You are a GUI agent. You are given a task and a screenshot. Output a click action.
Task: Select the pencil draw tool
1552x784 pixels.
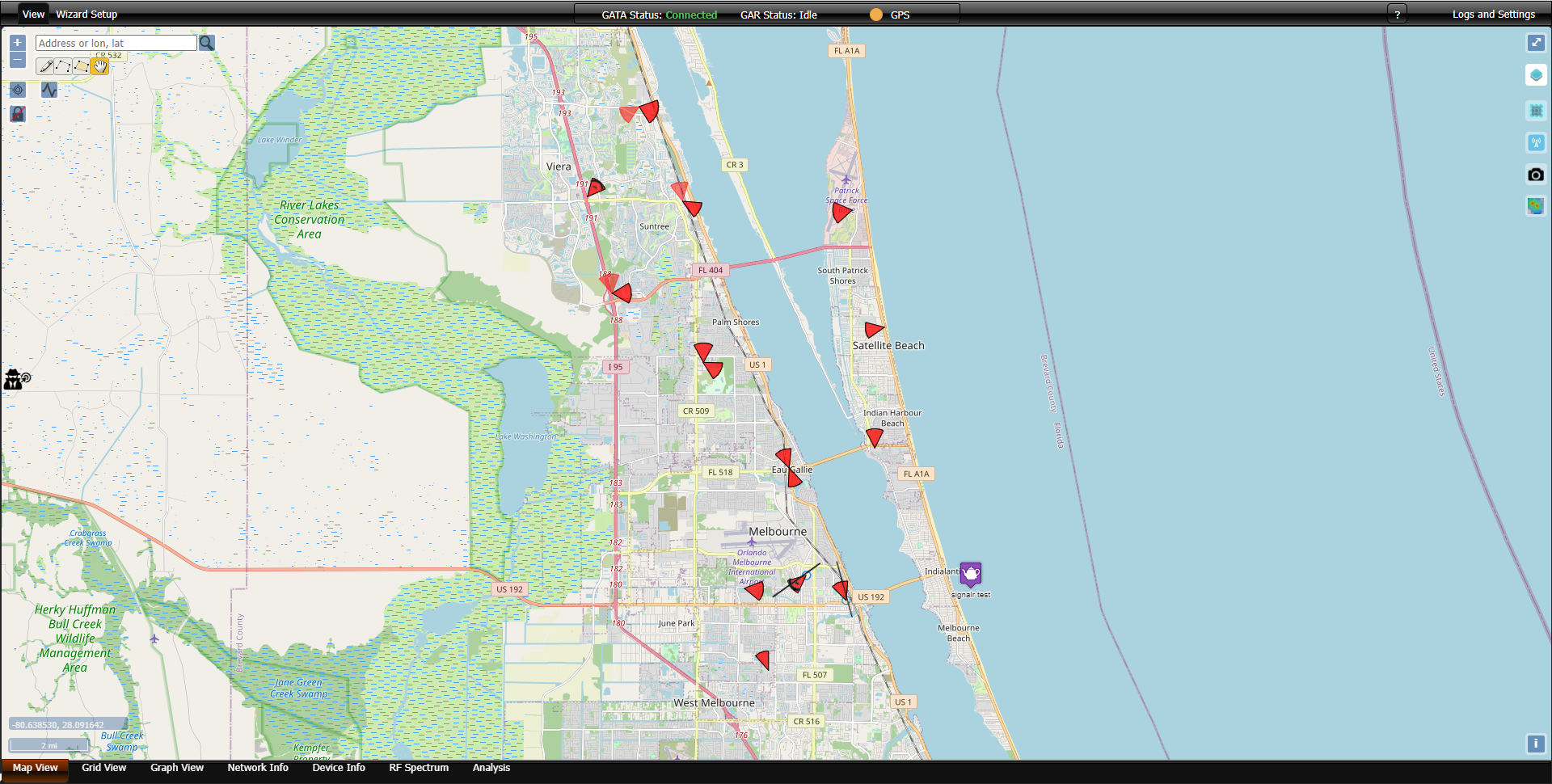[x=46, y=66]
